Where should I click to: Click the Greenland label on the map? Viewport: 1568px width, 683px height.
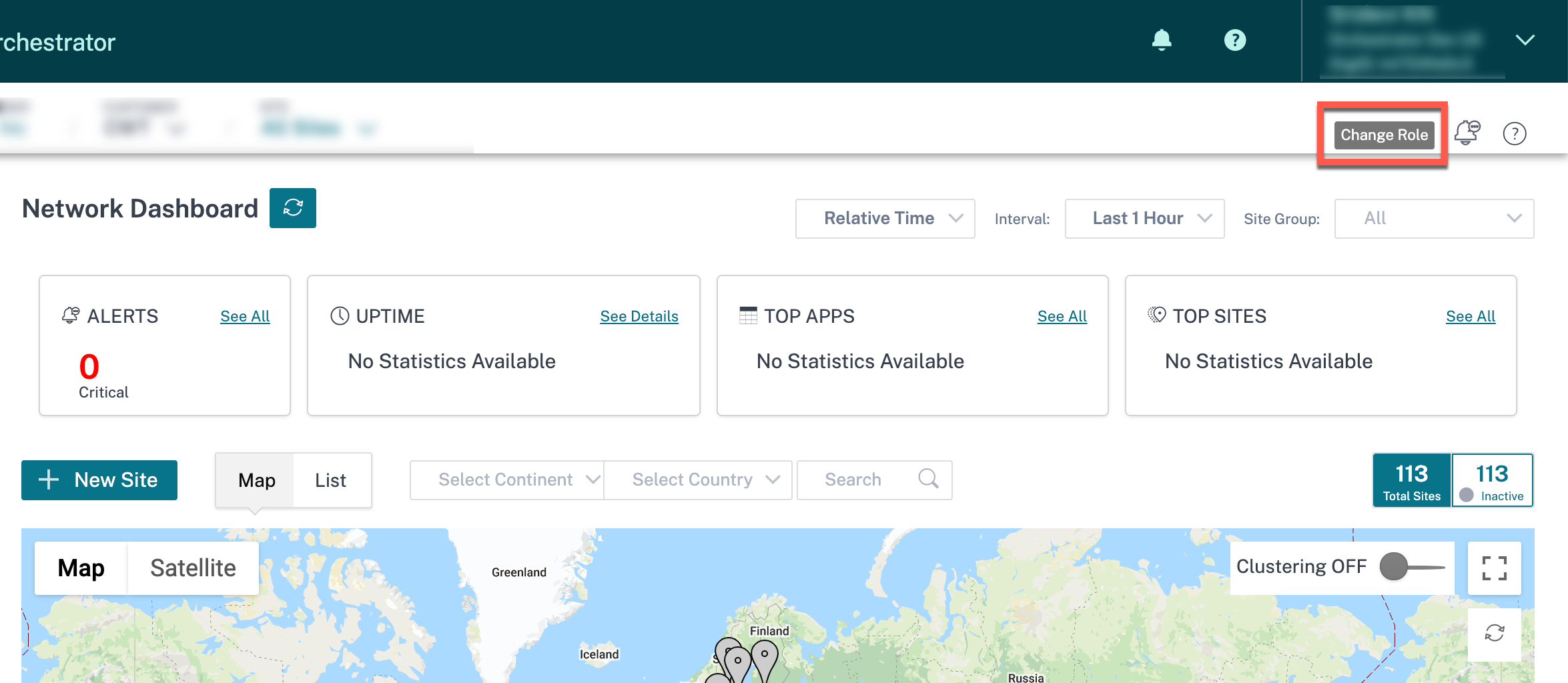point(518,572)
